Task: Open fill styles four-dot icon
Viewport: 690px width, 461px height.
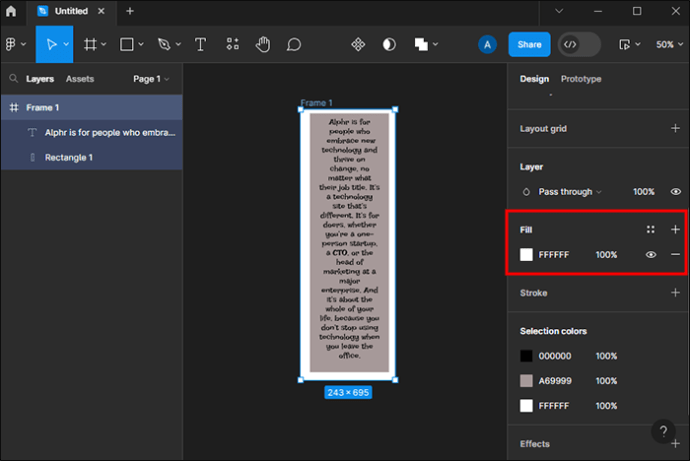Action: tap(651, 229)
